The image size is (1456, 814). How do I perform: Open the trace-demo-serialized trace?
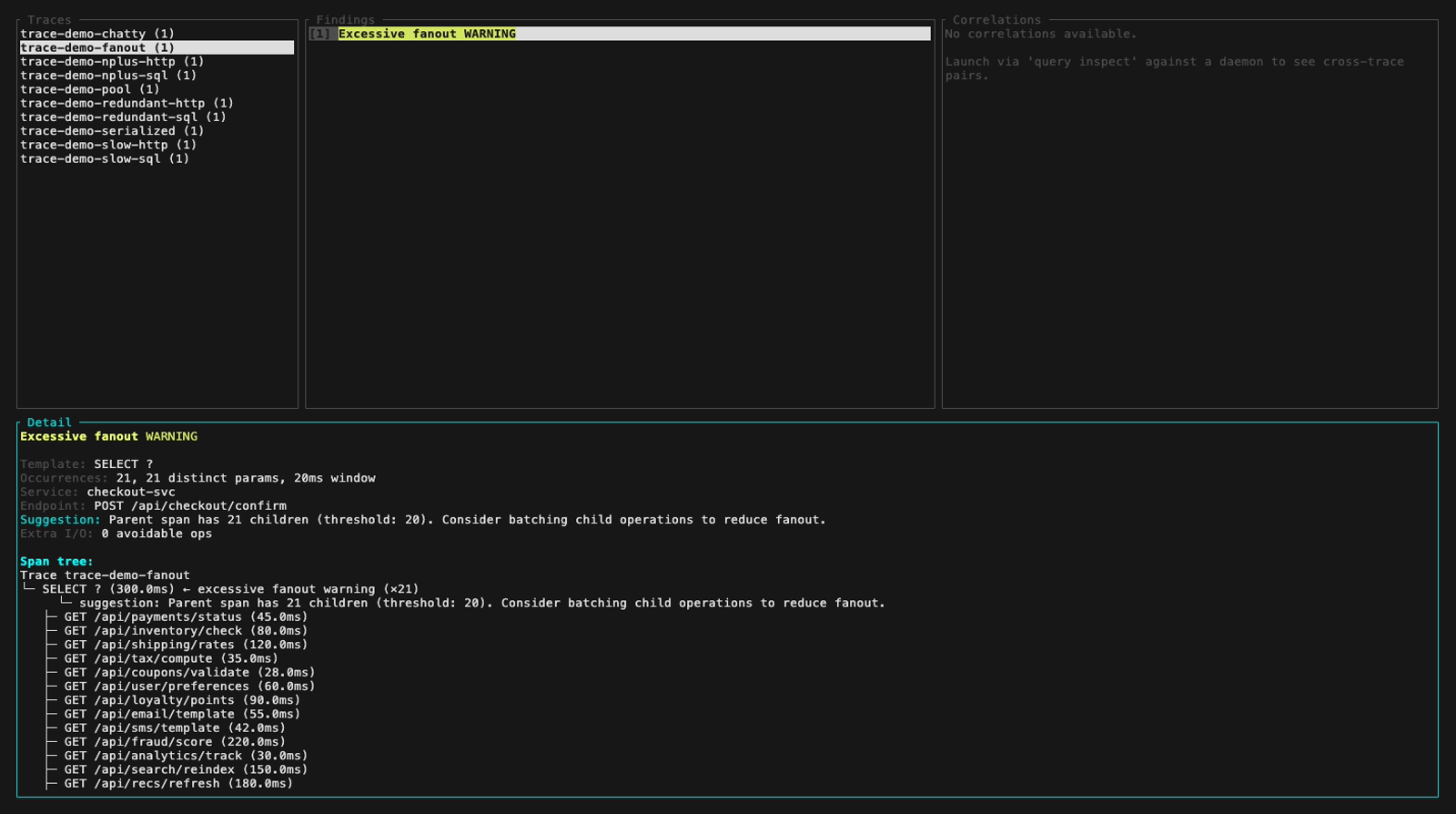112,131
